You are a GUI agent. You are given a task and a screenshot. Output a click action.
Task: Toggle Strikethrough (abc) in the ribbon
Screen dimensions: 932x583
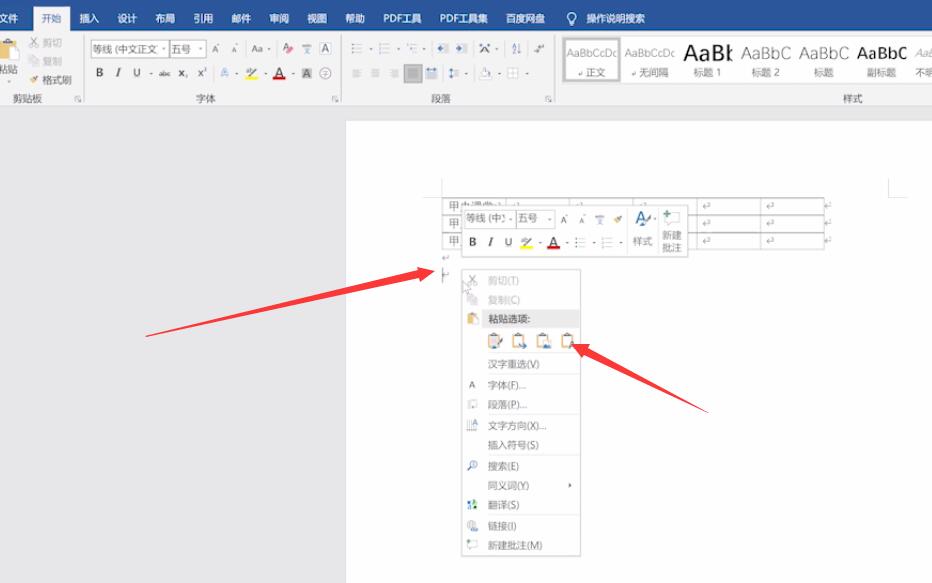[165, 74]
